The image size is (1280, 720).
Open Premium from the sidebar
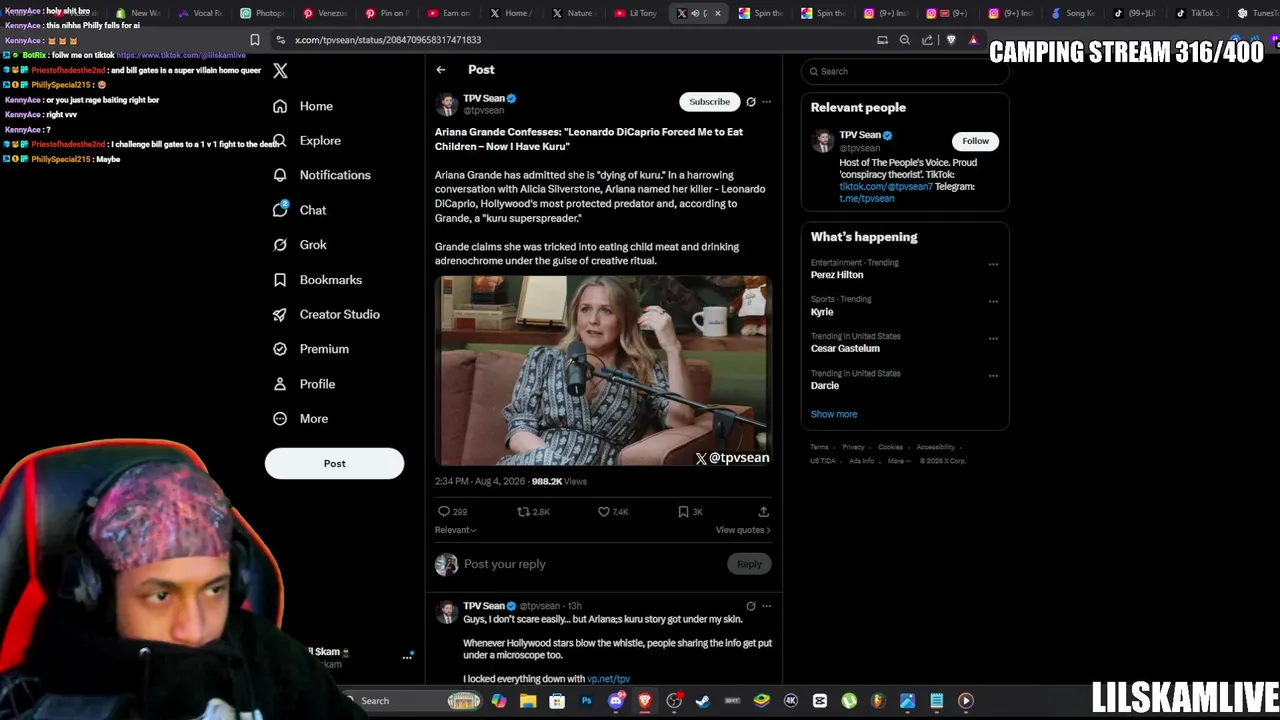311,349
